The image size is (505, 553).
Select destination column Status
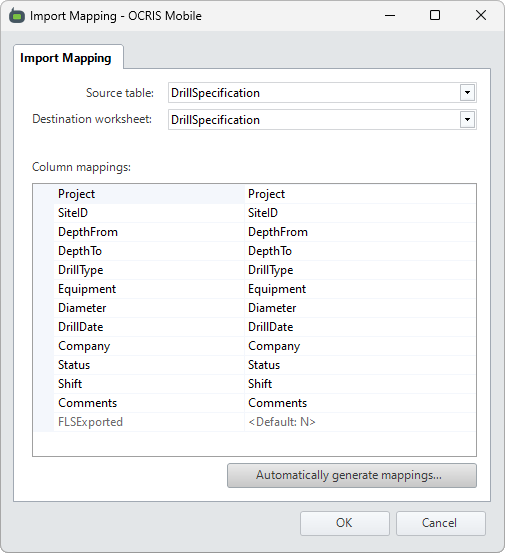point(360,365)
